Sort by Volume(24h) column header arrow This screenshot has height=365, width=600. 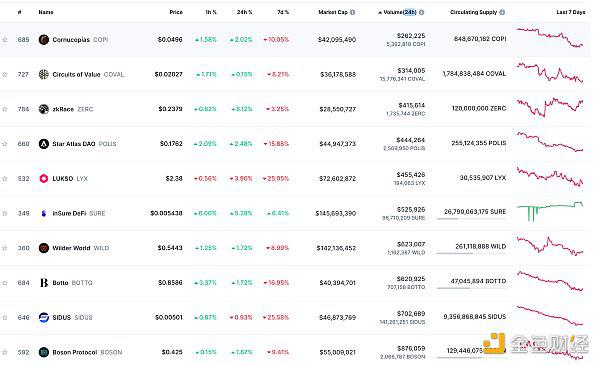pos(380,13)
